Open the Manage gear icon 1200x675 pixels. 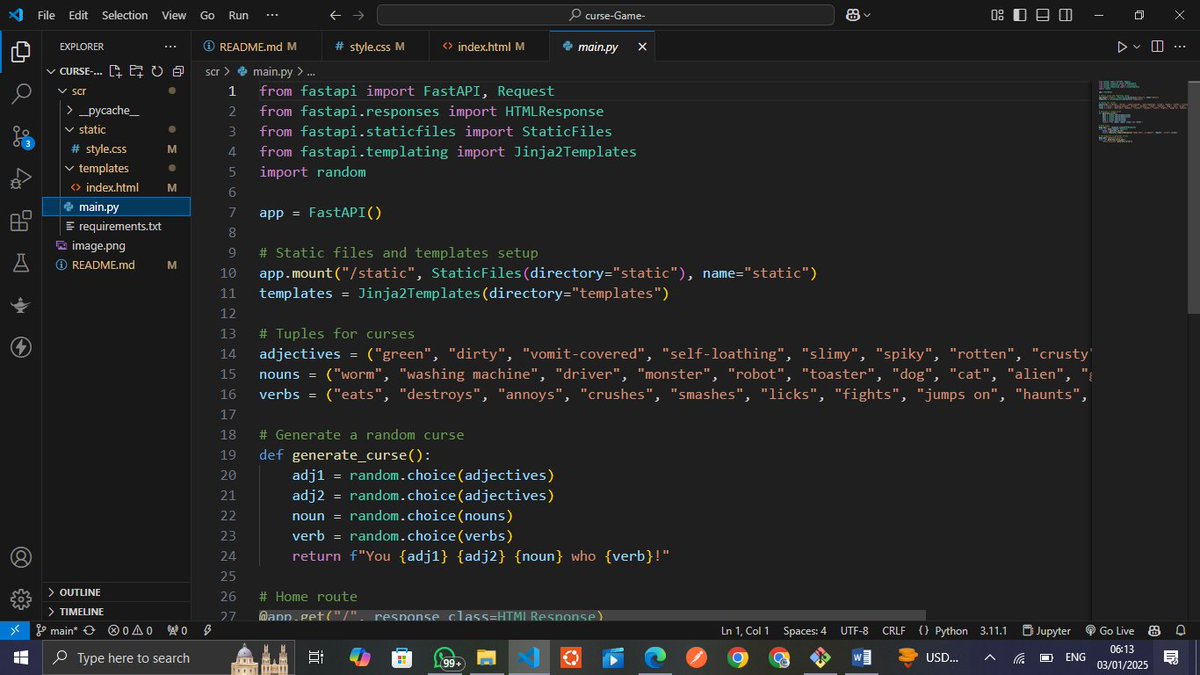click(x=20, y=599)
